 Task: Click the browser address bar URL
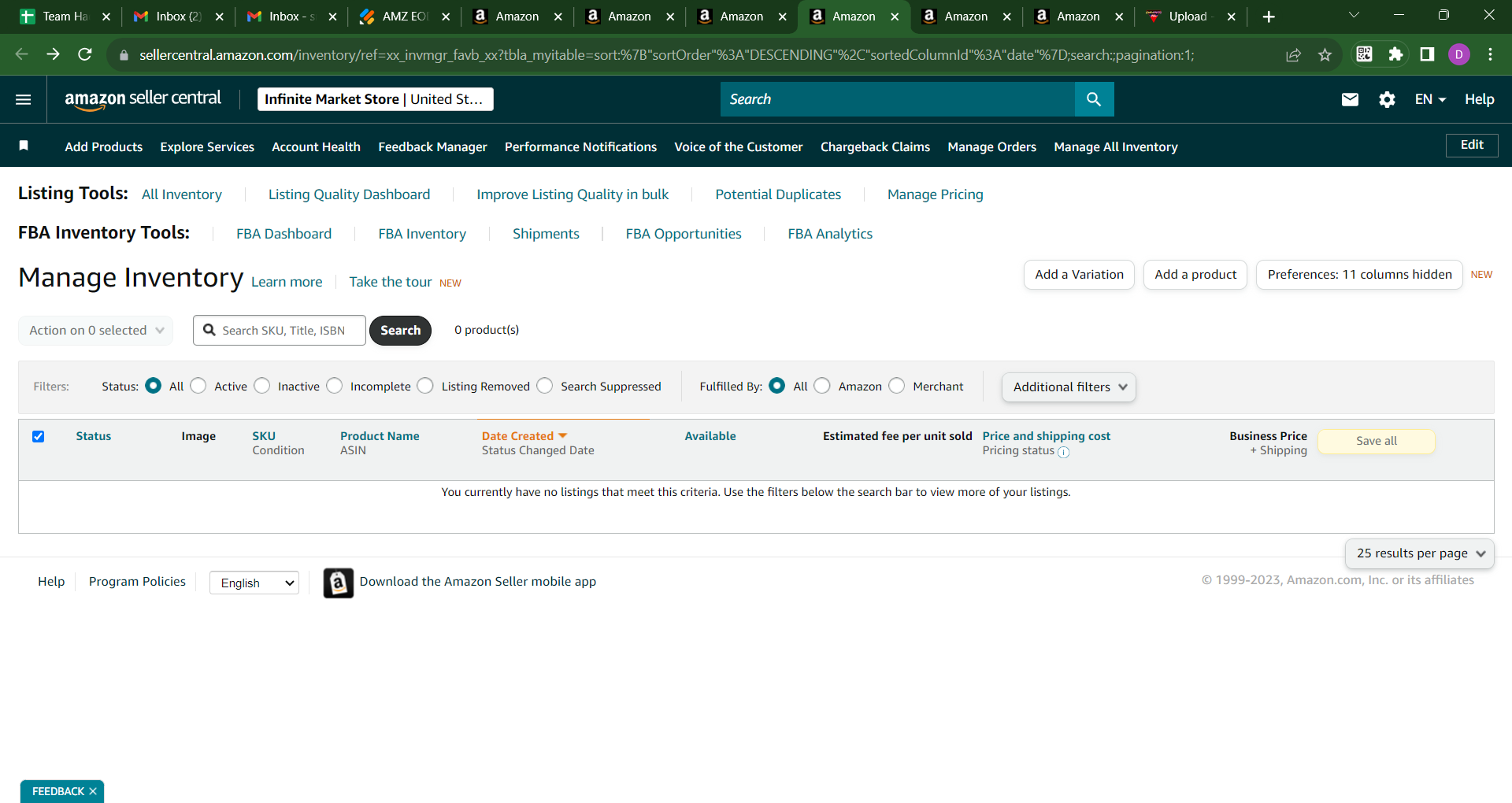point(666,55)
